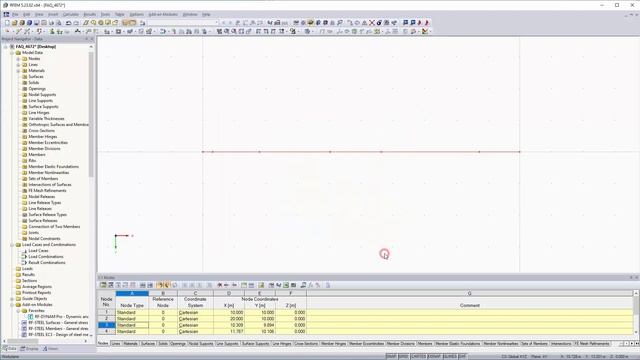
Task: Toggle OSNAP in the status bar
Action: click(x=434, y=357)
